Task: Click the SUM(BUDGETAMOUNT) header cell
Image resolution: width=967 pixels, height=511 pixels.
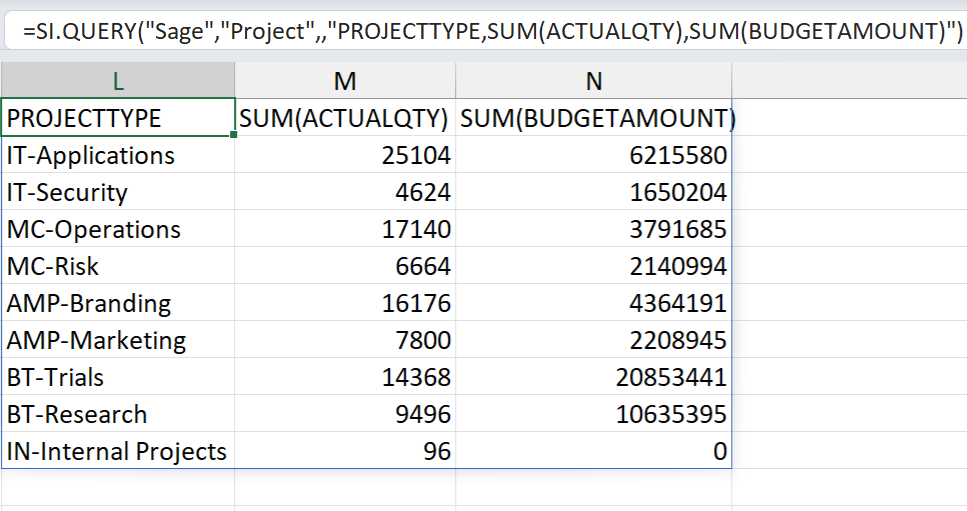Action: [x=594, y=117]
